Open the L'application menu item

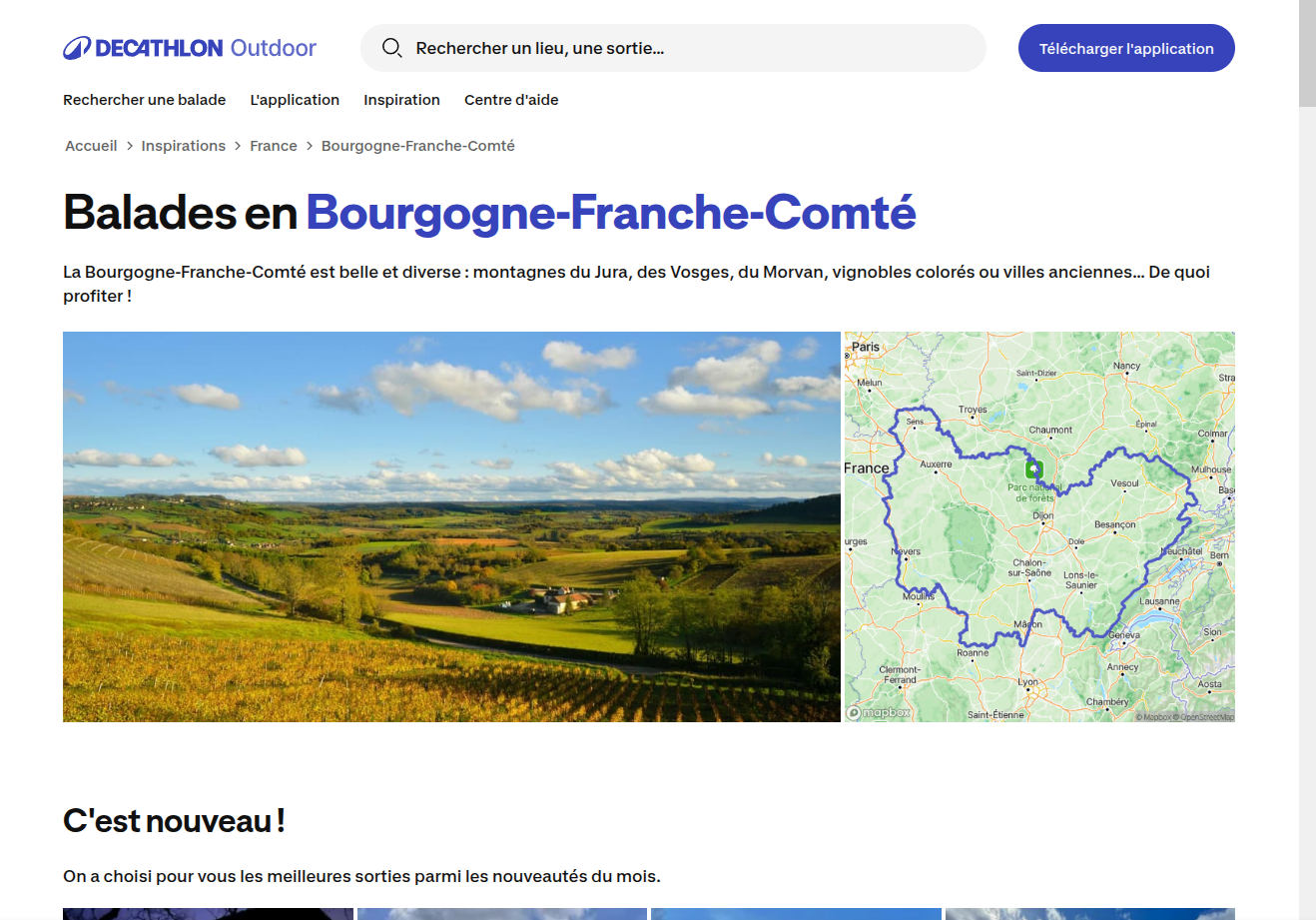(x=295, y=100)
